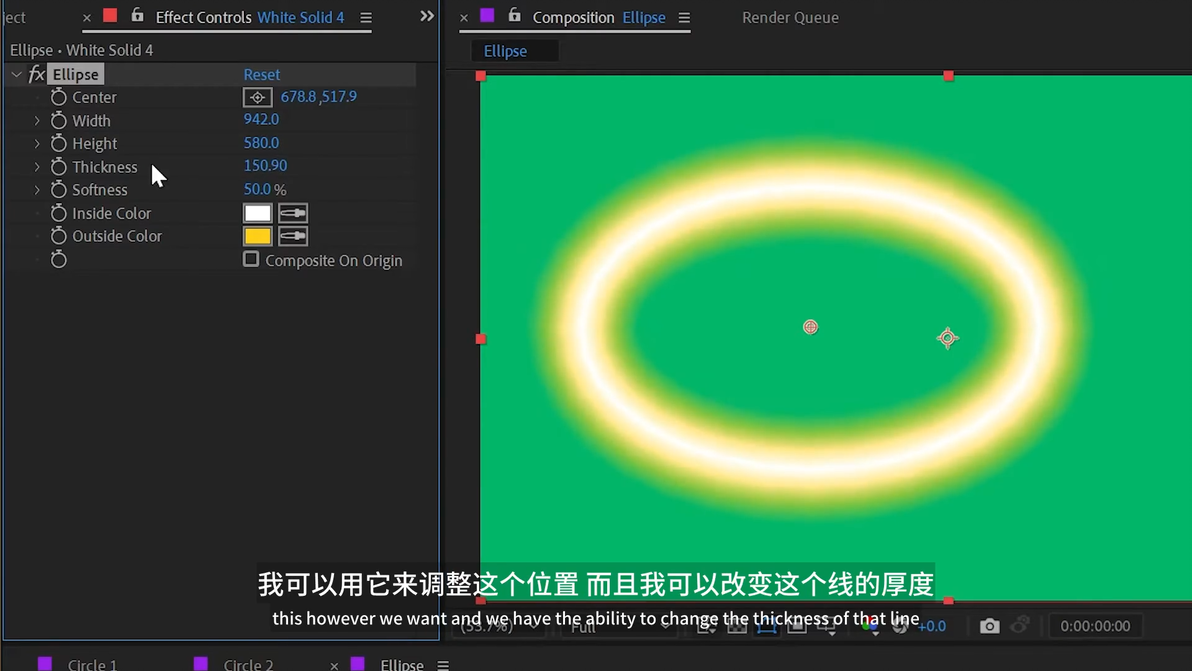Switch to the Circle 2 timeline tab
The height and width of the screenshot is (671, 1192).
[x=248, y=665]
